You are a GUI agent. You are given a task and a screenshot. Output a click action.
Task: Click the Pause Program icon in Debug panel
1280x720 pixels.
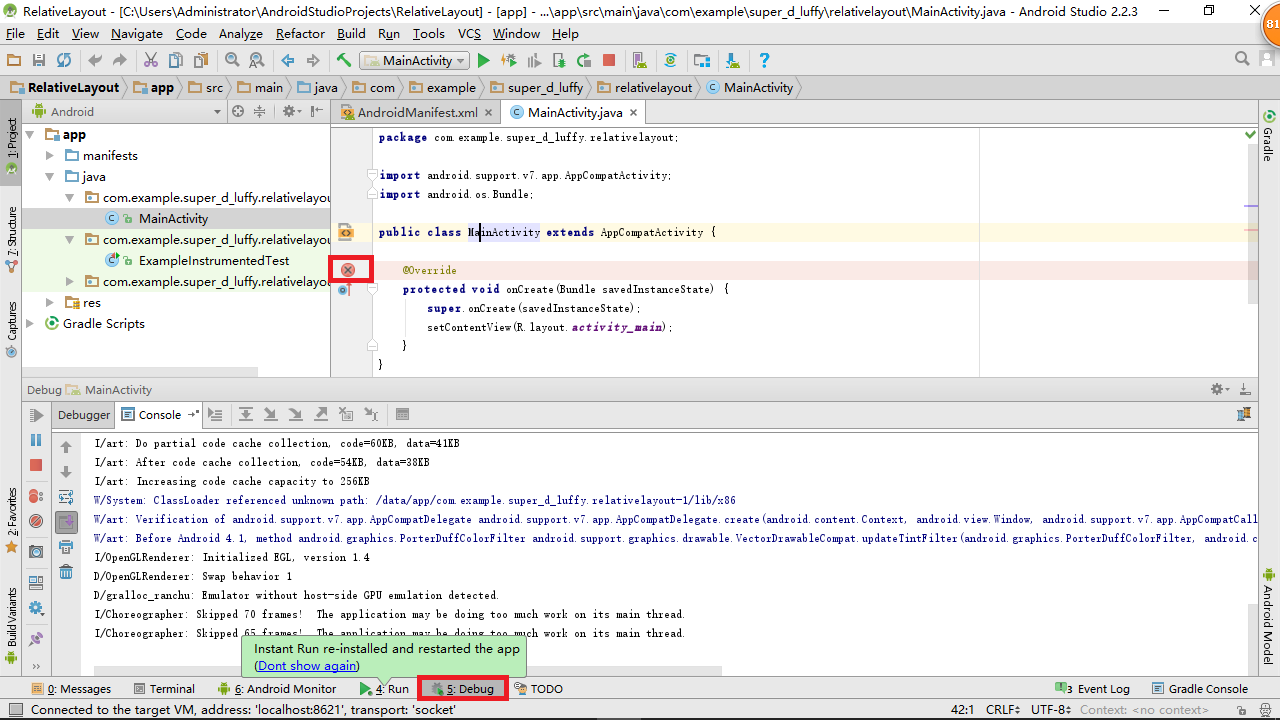click(x=36, y=440)
